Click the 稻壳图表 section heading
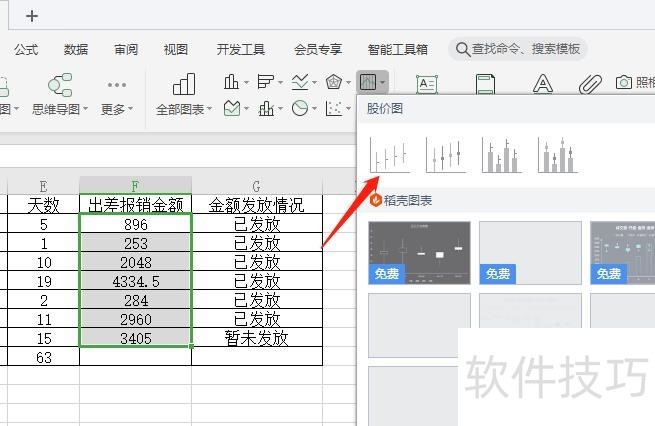The image size is (655, 426). coord(408,200)
